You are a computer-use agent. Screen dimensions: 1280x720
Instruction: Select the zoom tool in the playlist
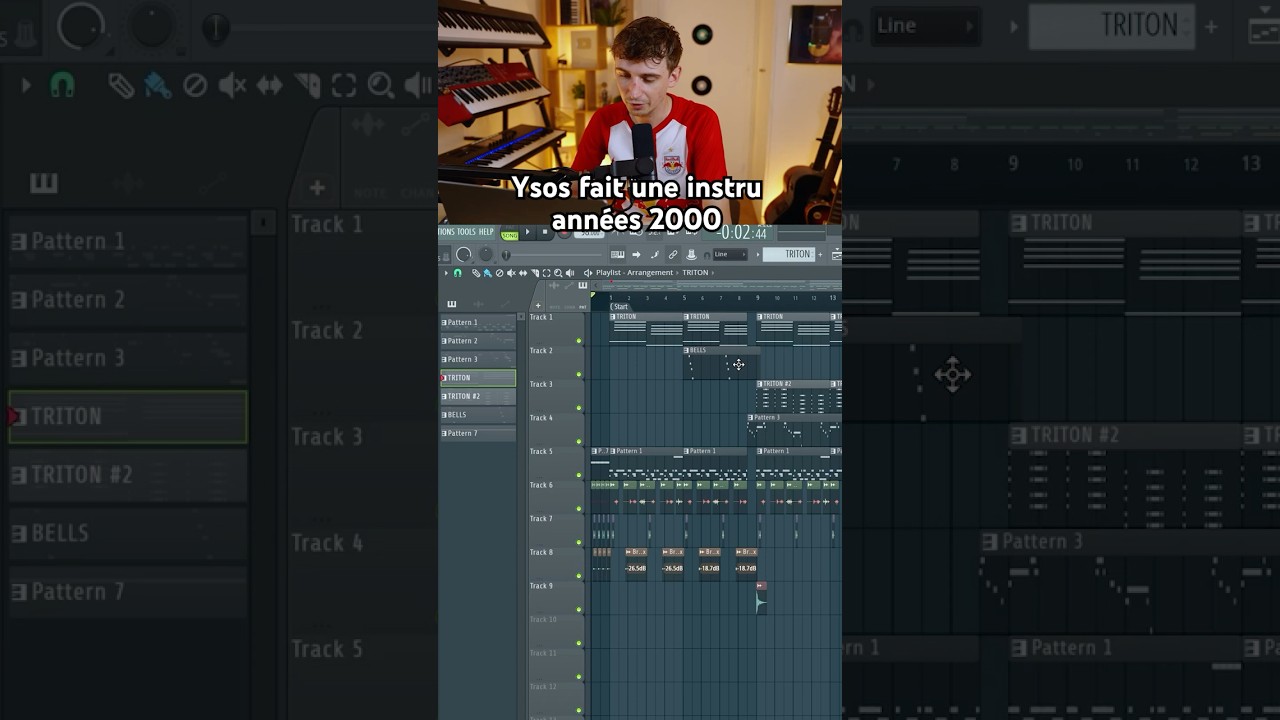[558, 273]
